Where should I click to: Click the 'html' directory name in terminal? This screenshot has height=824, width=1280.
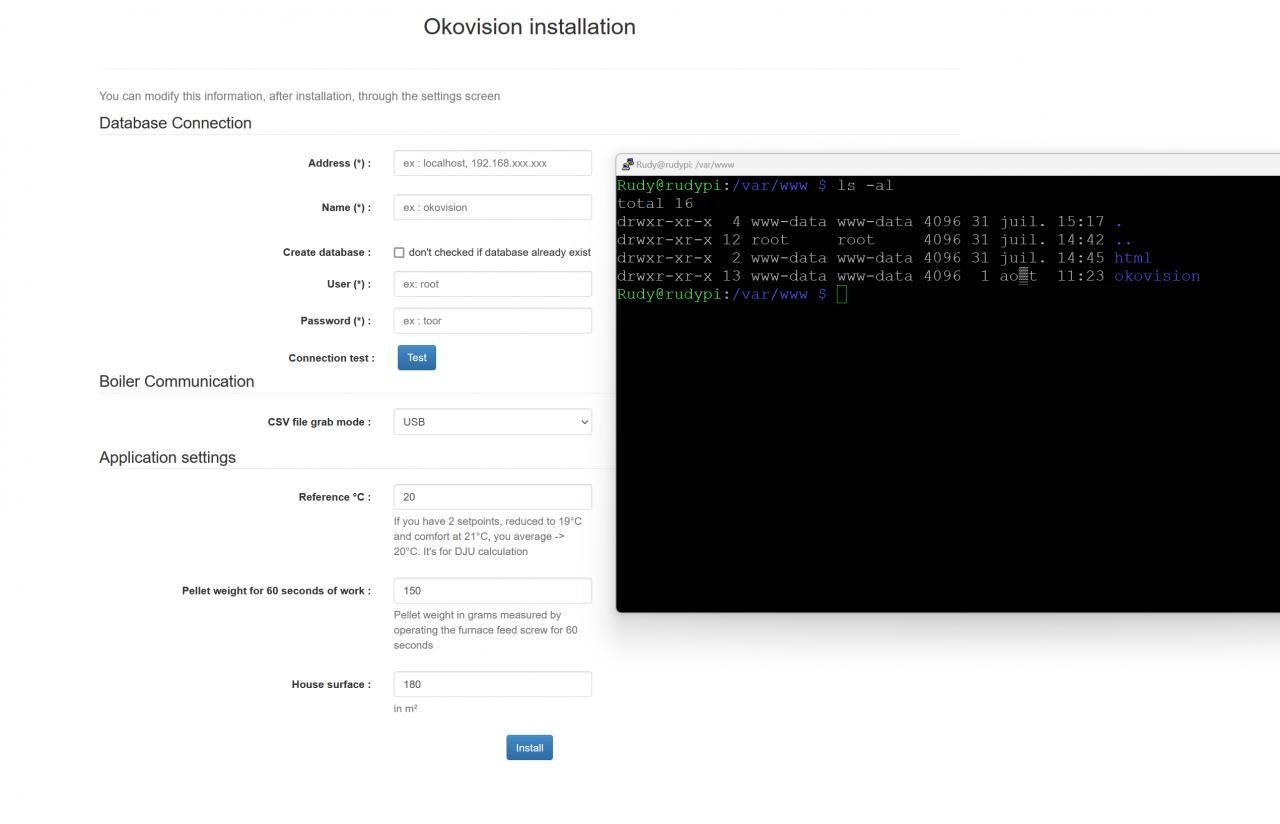click(x=1133, y=258)
